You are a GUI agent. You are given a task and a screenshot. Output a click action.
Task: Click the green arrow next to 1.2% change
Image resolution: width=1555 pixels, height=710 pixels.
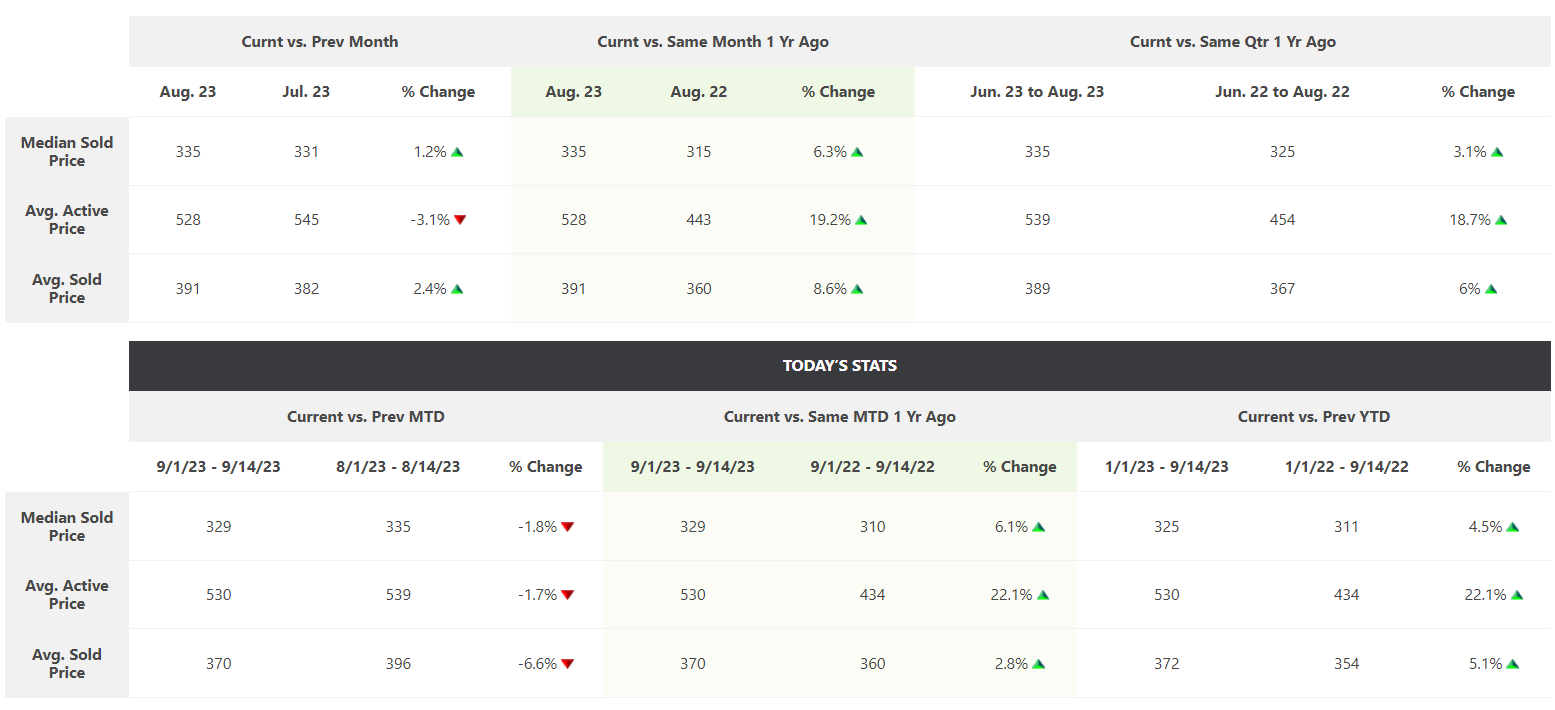click(x=457, y=152)
